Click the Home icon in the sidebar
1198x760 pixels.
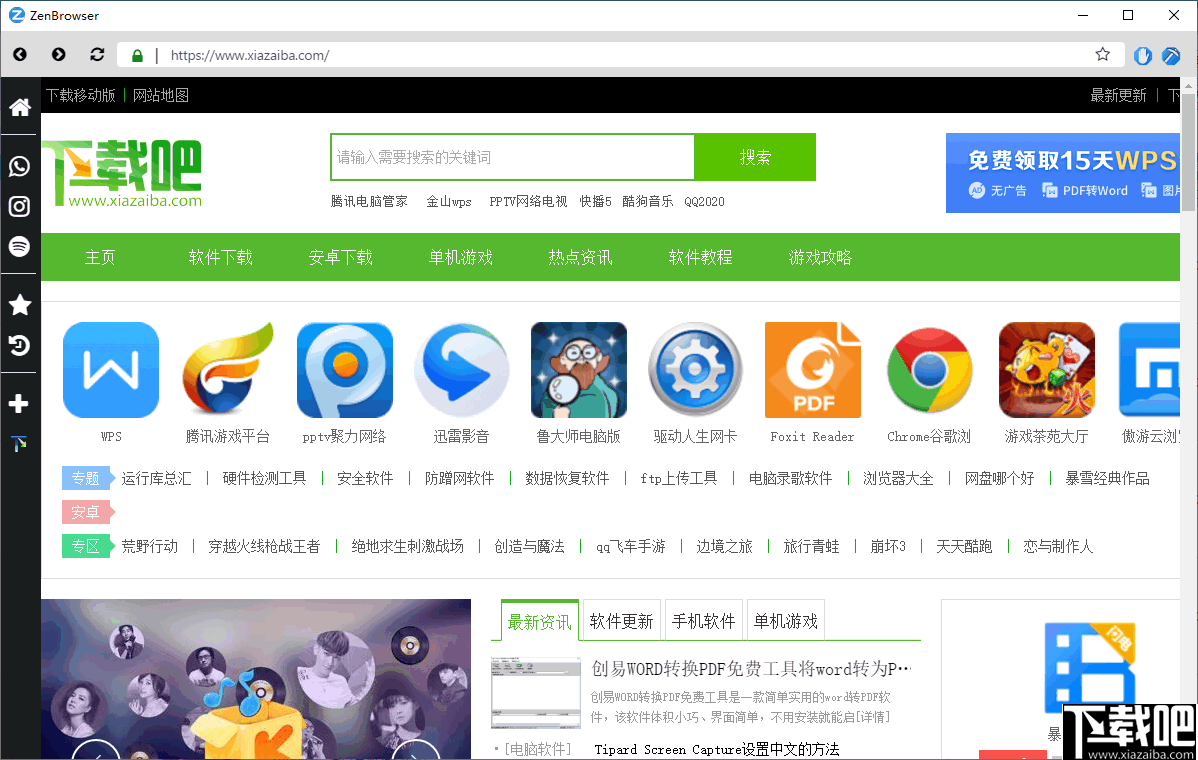[x=19, y=107]
